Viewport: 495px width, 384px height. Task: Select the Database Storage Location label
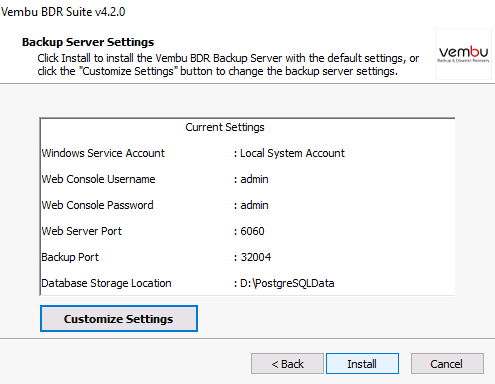[106, 283]
